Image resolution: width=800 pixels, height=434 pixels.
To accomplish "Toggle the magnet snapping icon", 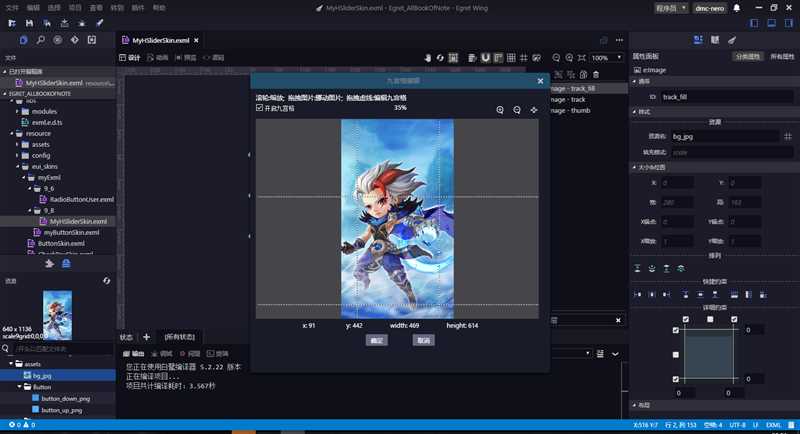I will [x=485, y=58].
